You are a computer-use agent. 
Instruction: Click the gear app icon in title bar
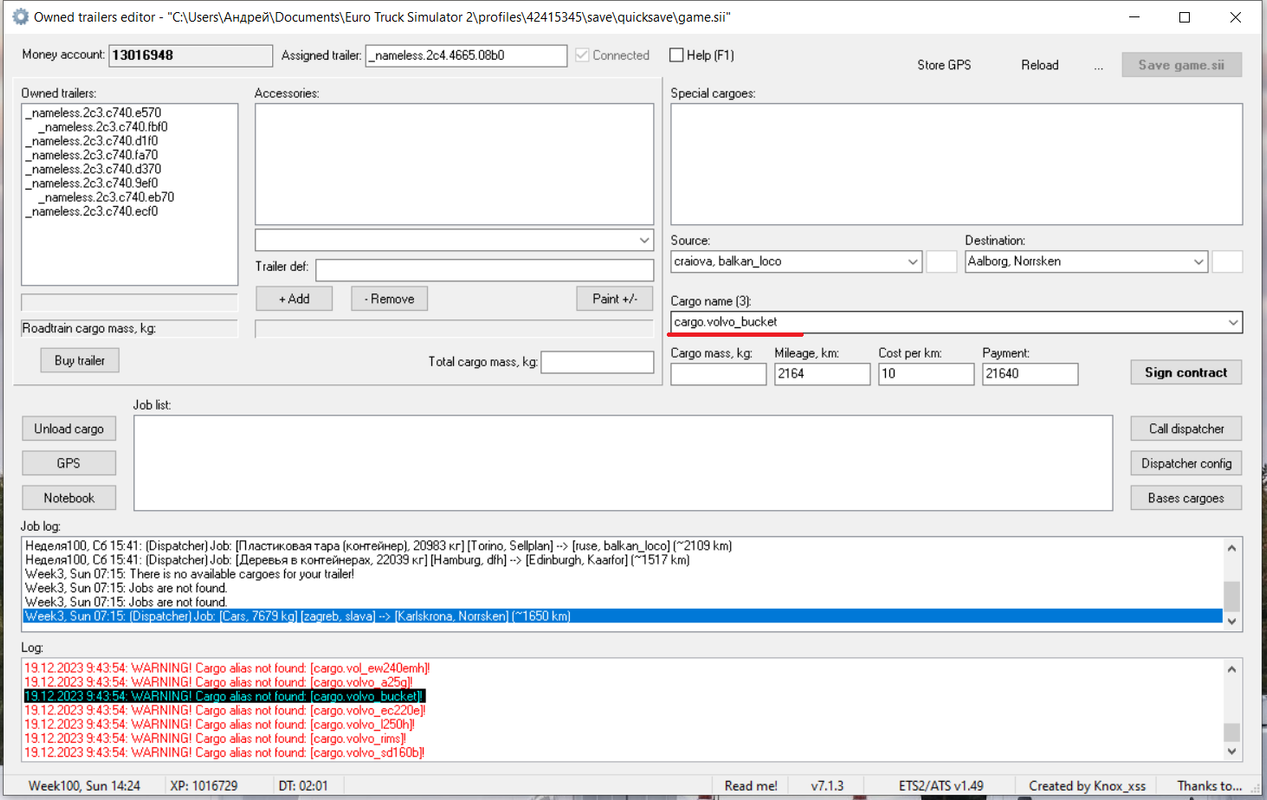[19, 17]
